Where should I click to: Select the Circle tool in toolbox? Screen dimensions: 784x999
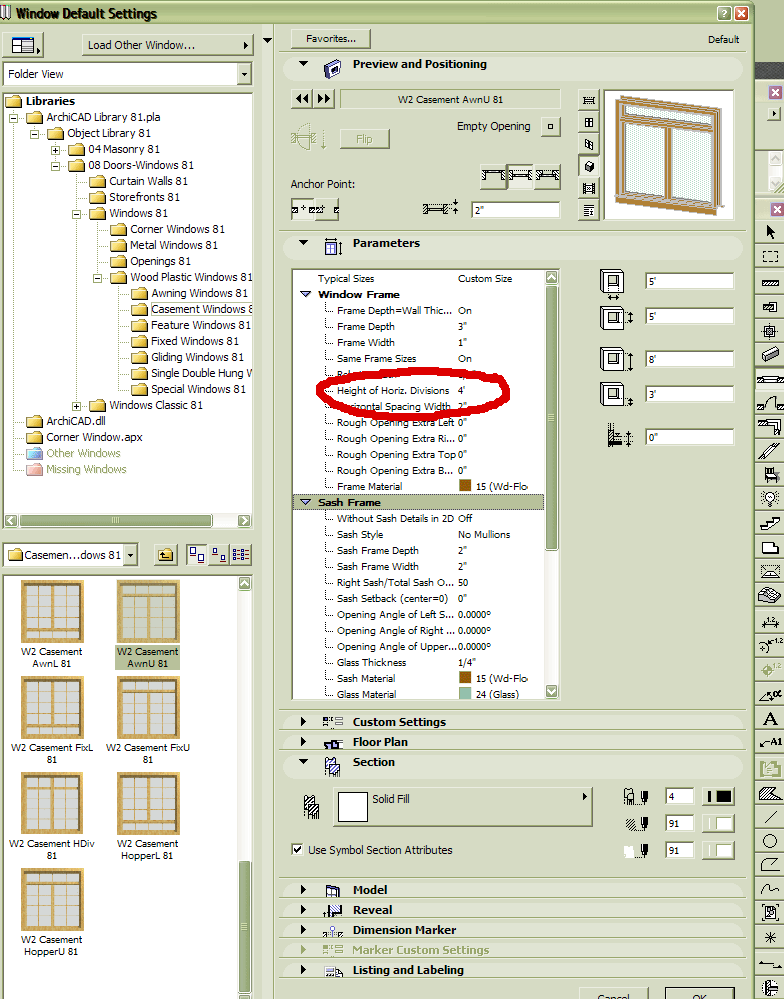coord(770,841)
